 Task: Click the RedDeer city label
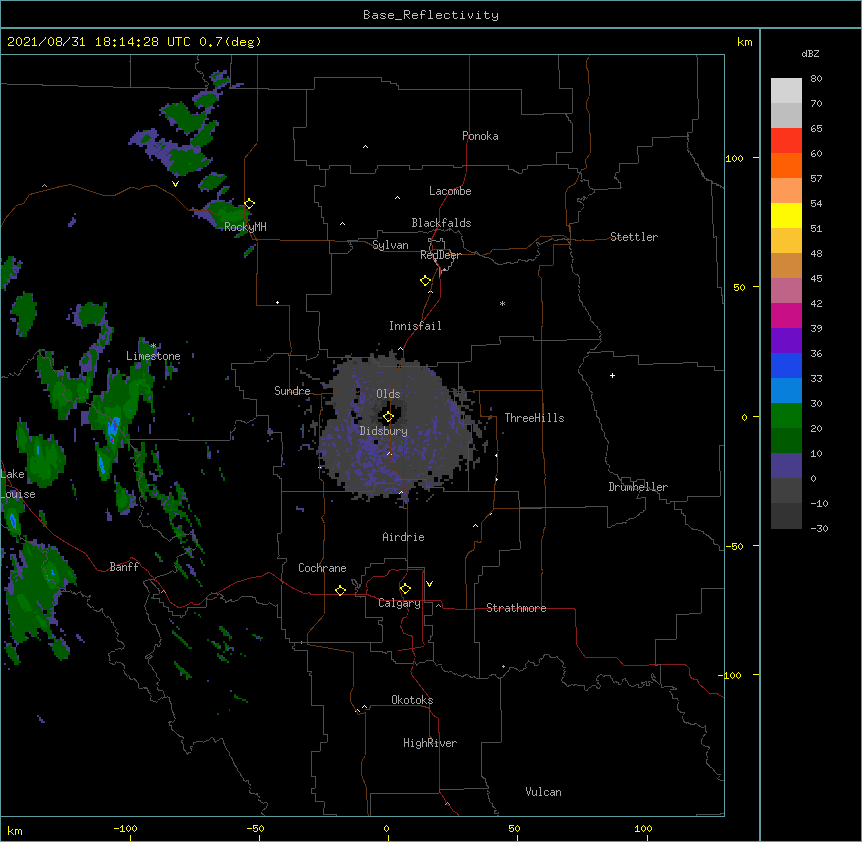pos(440,255)
